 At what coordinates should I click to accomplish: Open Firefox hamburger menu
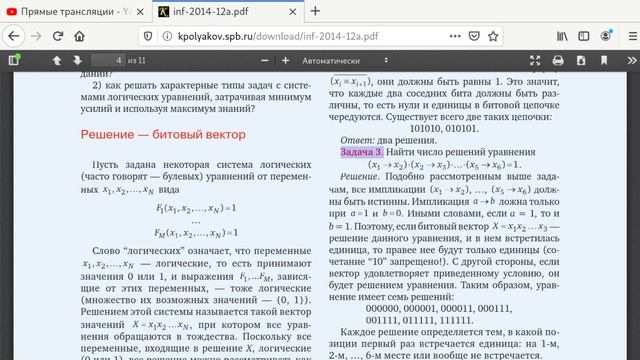pyautogui.click(x=633, y=36)
